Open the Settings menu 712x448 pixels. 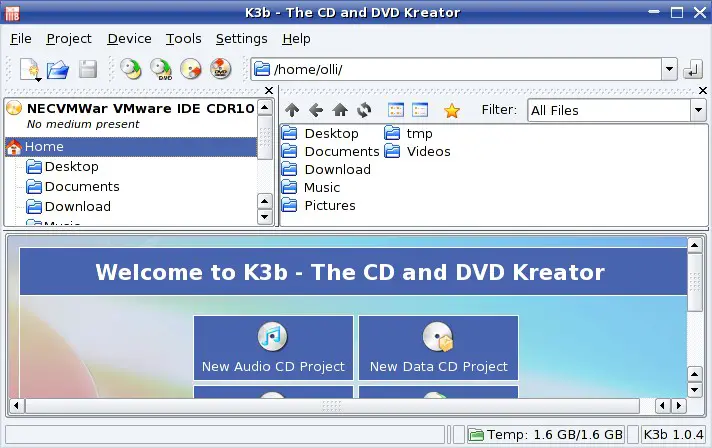tap(242, 39)
